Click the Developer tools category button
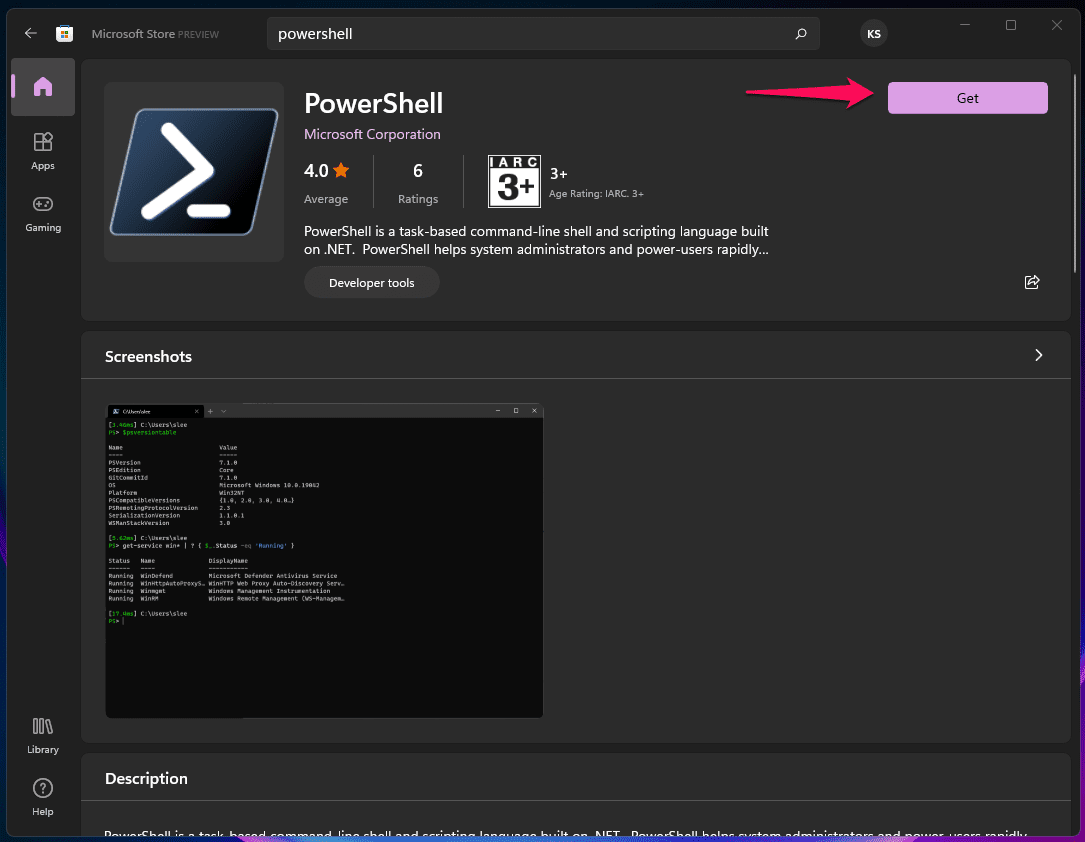The image size is (1085, 842). pyautogui.click(x=372, y=283)
